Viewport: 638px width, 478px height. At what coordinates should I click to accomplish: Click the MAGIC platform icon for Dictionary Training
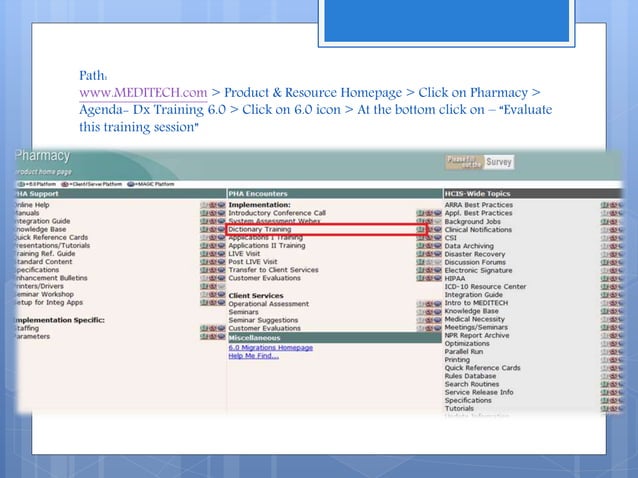[437, 229]
